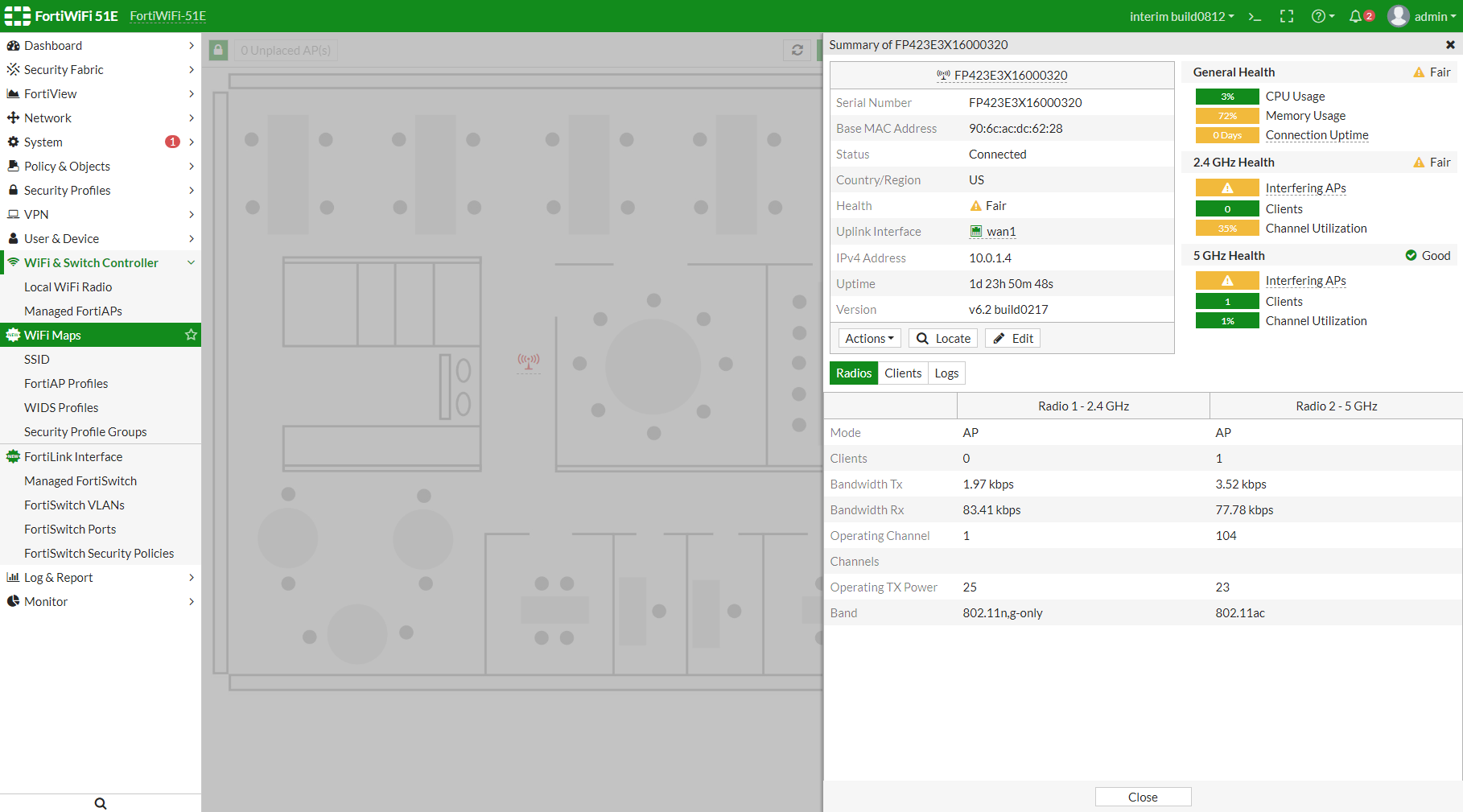
Task: Click the Edit button
Action: (x=1012, y=339)
